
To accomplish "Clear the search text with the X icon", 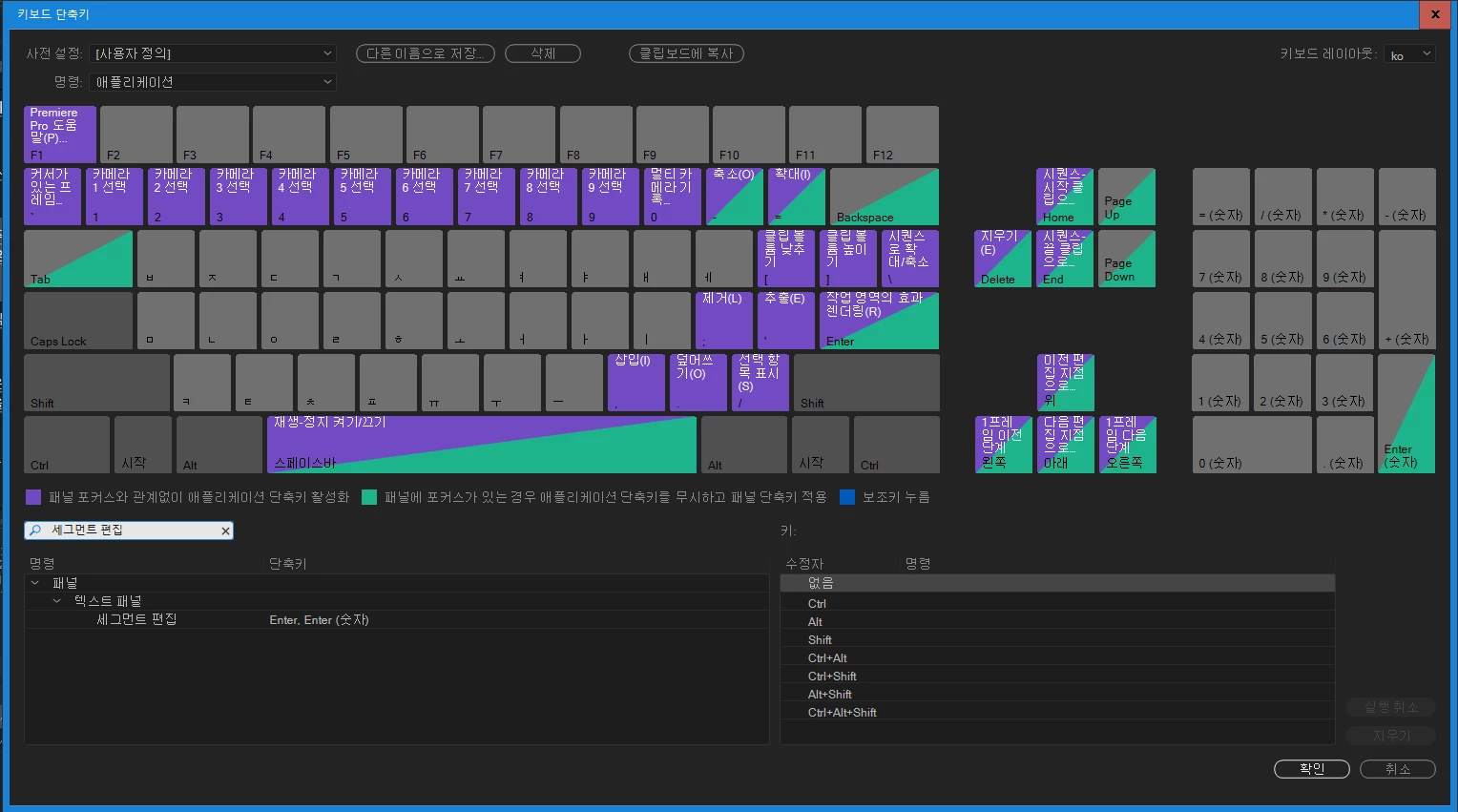I will (x=226, y=531).
